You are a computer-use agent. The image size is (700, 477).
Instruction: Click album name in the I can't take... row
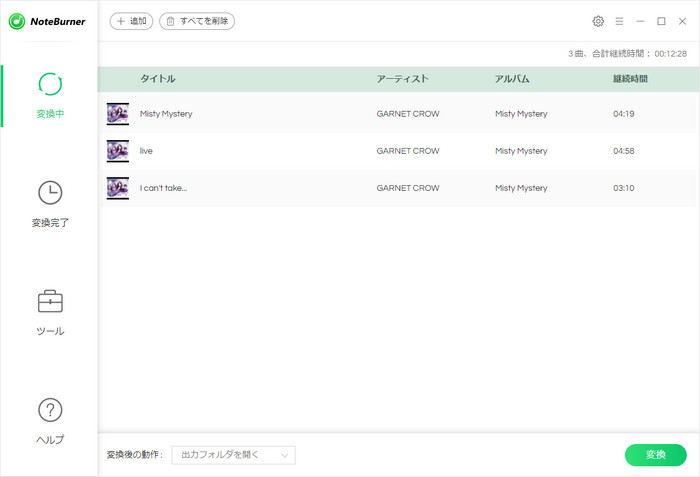click(x=521, y=188)
